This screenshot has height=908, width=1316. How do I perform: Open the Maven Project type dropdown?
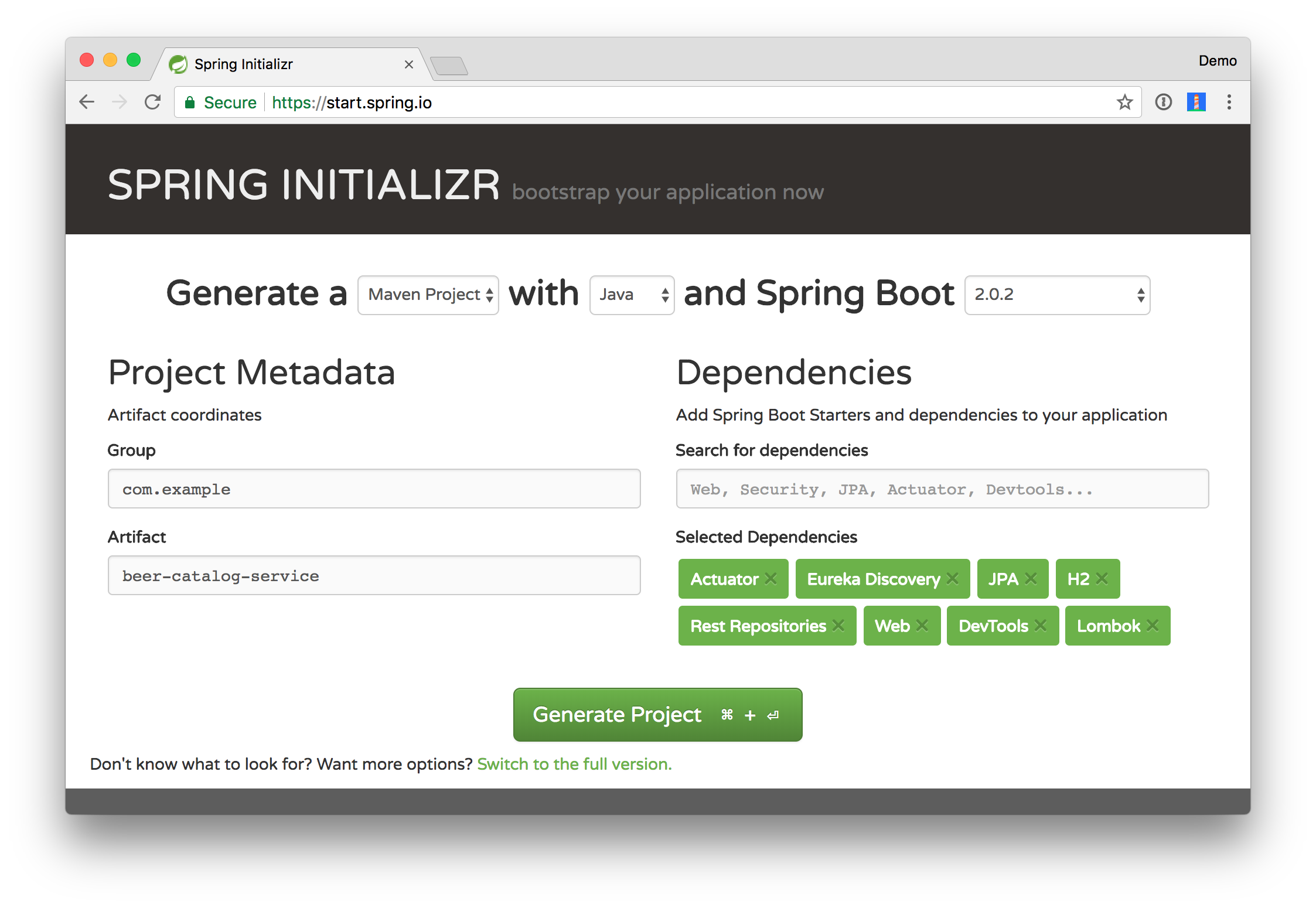pyautogui.click(x=428, y=295)
